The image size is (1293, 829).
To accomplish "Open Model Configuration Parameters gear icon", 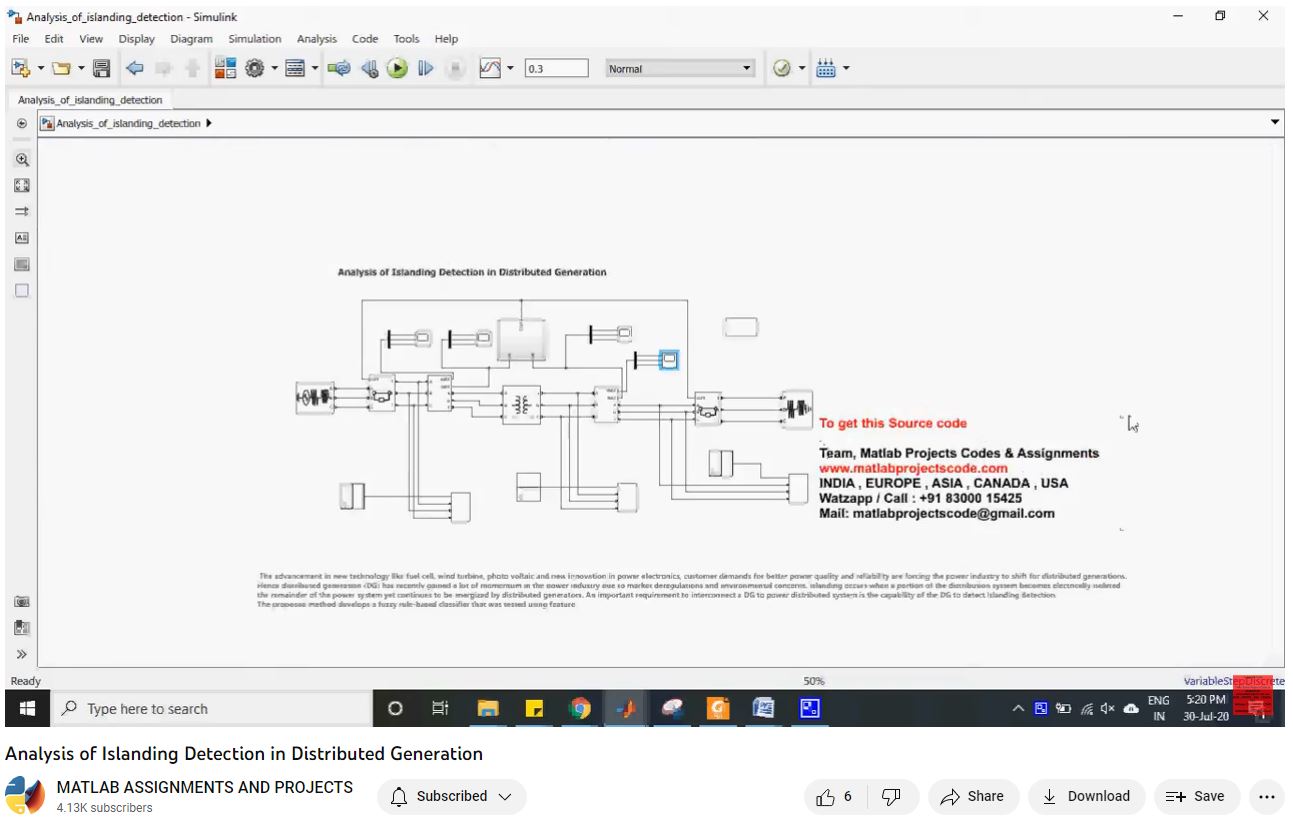I will (x=254, y=68).
